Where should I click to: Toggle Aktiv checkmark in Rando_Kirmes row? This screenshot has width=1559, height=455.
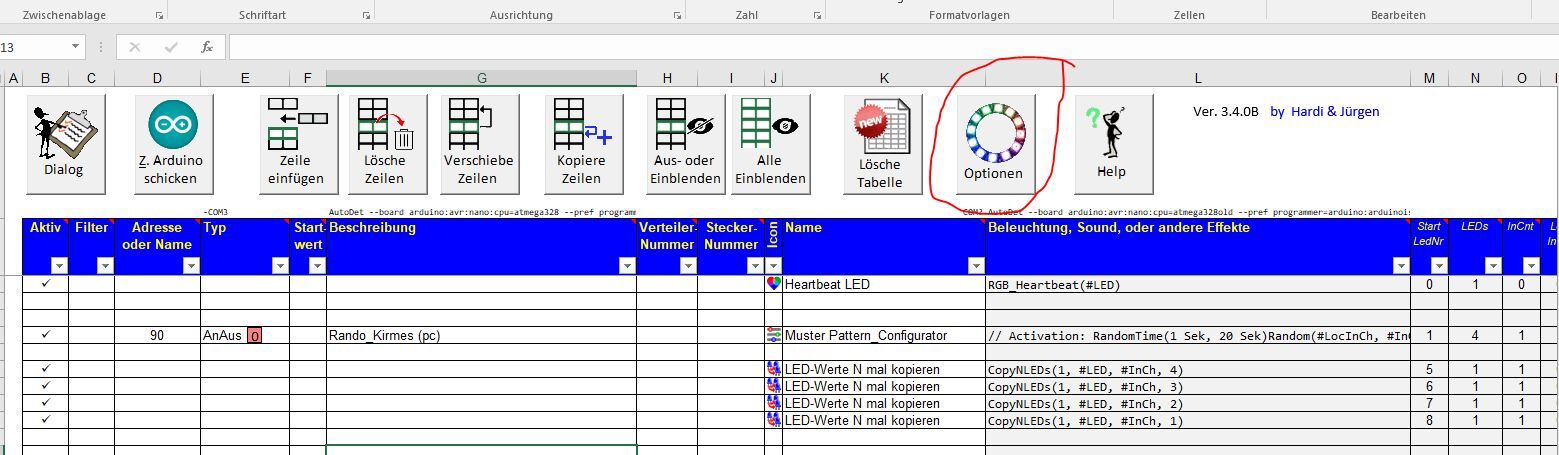46,335
